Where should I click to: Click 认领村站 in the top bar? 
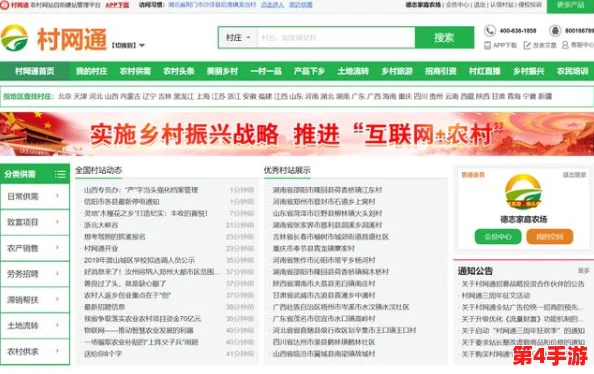click(x=502, y=5)
